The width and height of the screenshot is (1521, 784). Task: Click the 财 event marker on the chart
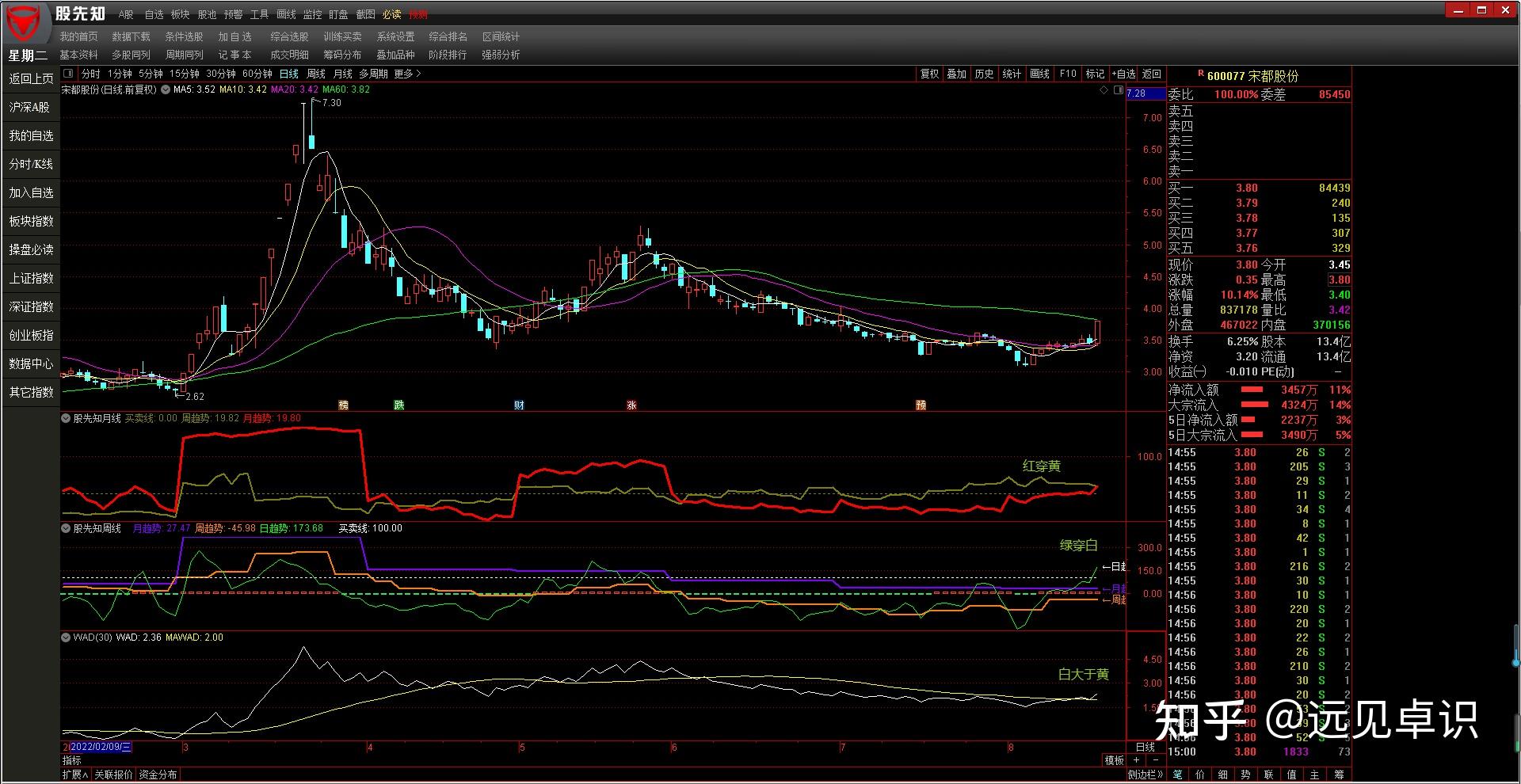pos(519,405)
